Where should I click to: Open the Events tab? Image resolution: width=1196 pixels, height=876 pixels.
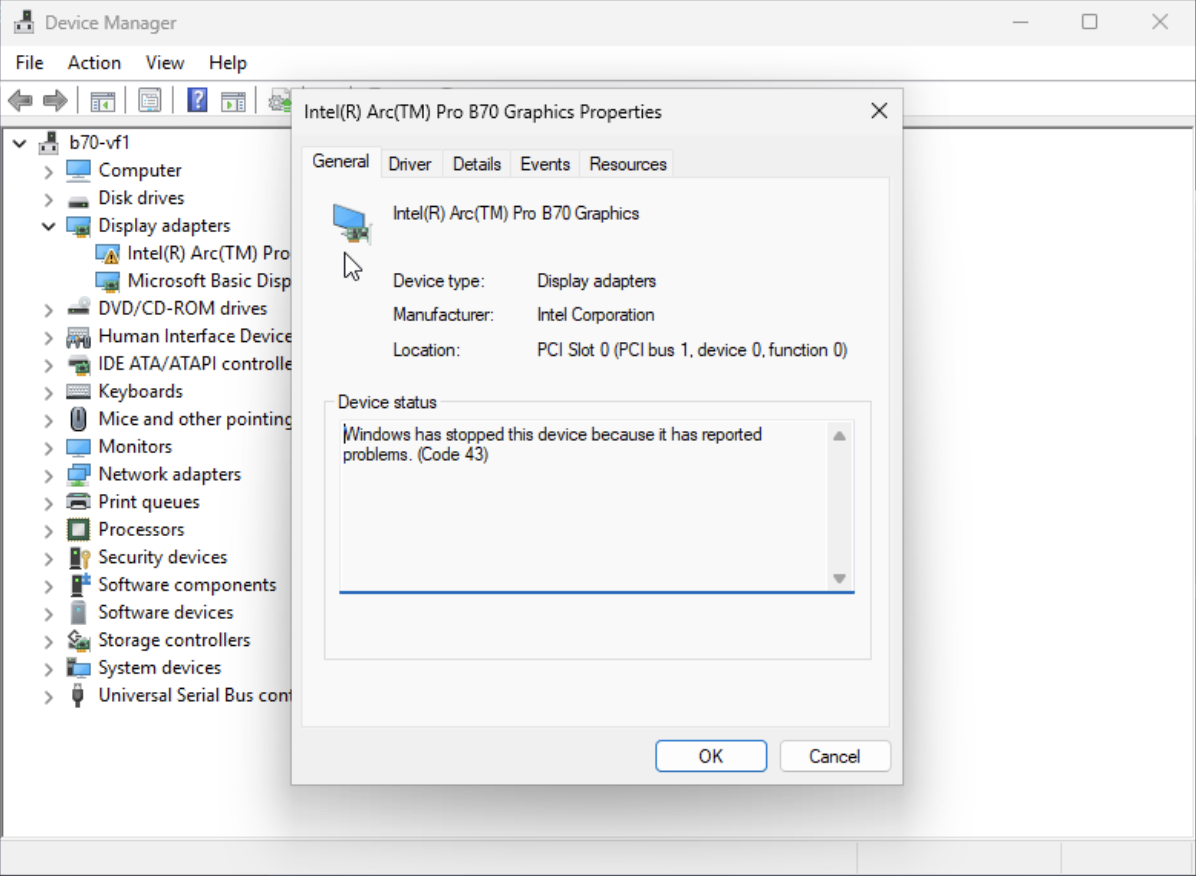coord(544,164)
